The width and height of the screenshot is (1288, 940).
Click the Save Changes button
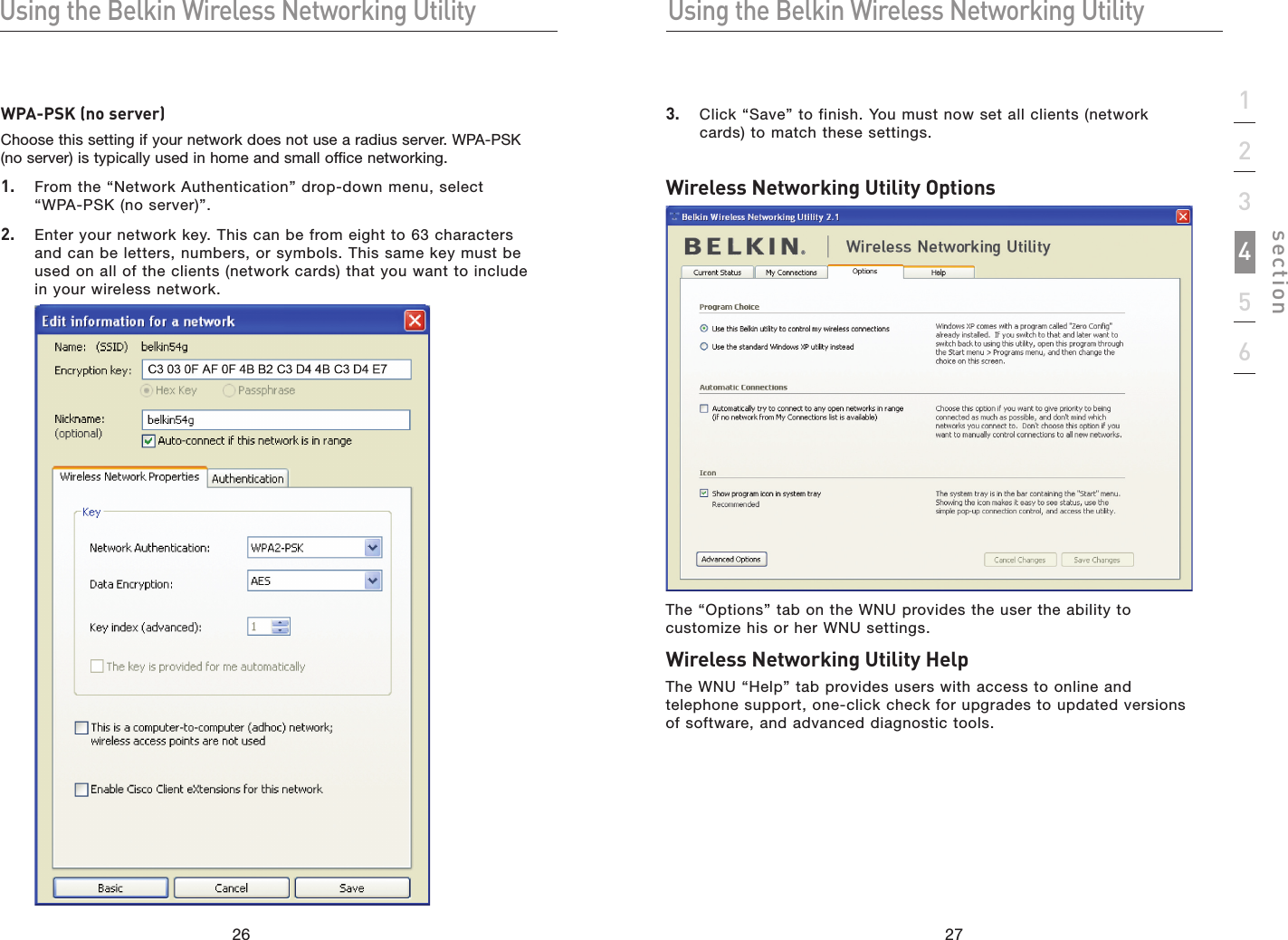1097,560
